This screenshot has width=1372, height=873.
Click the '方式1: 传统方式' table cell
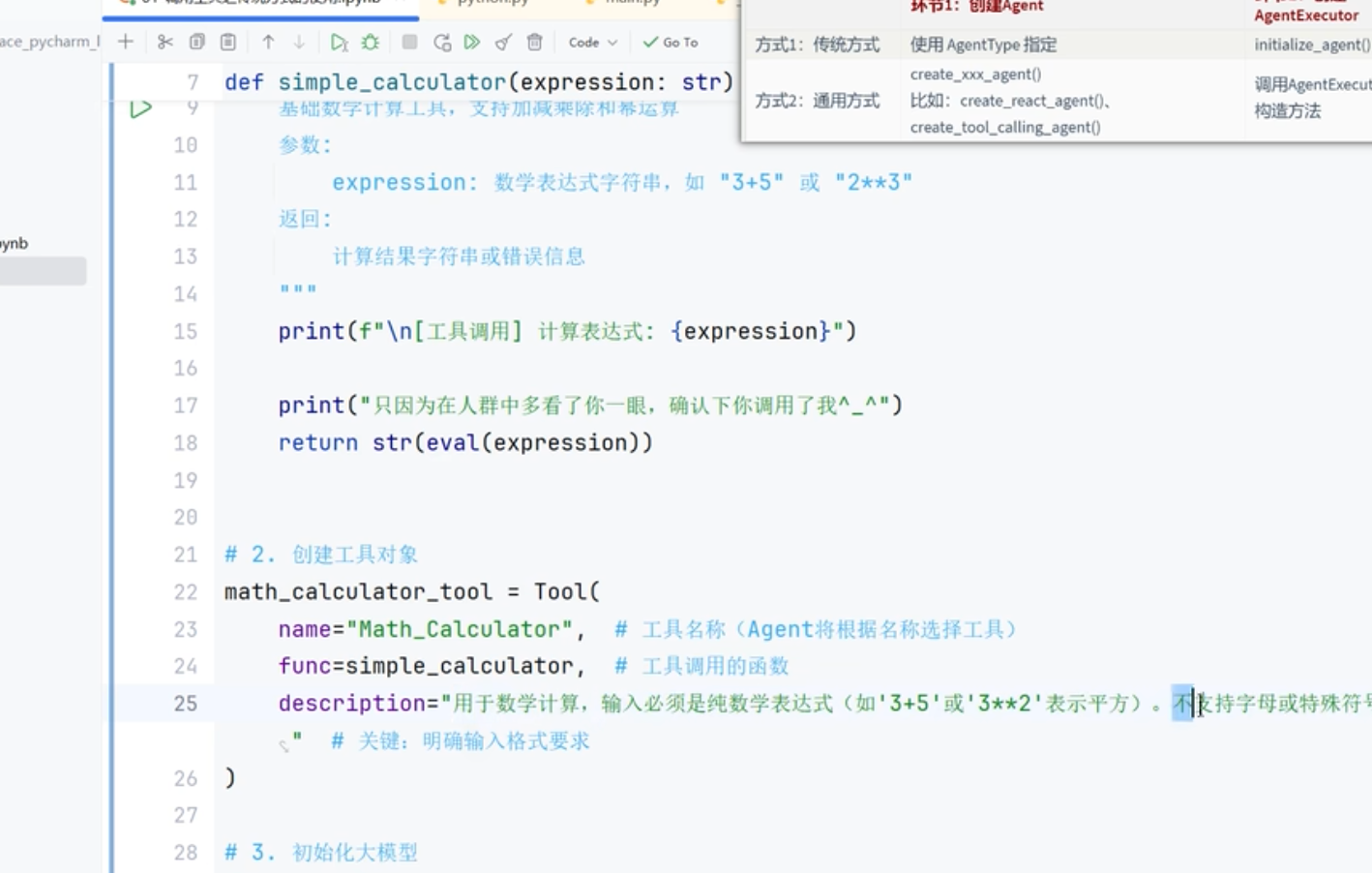click(818, 45)
